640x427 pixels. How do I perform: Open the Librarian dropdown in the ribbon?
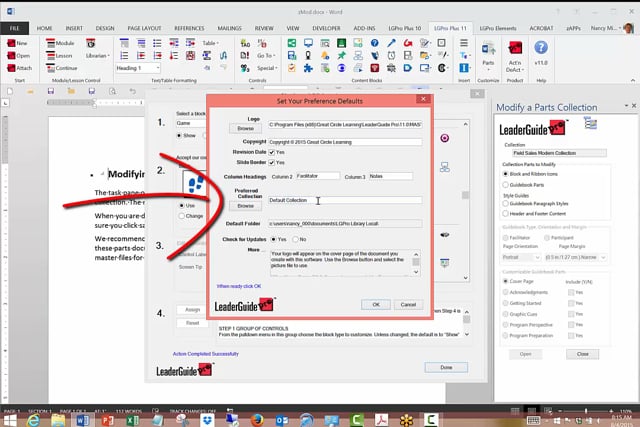(98, 56)
